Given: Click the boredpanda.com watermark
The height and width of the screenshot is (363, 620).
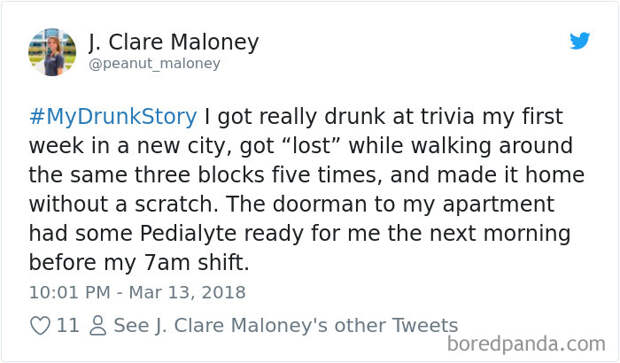Looking at the screenshot, I should (526, 344).
